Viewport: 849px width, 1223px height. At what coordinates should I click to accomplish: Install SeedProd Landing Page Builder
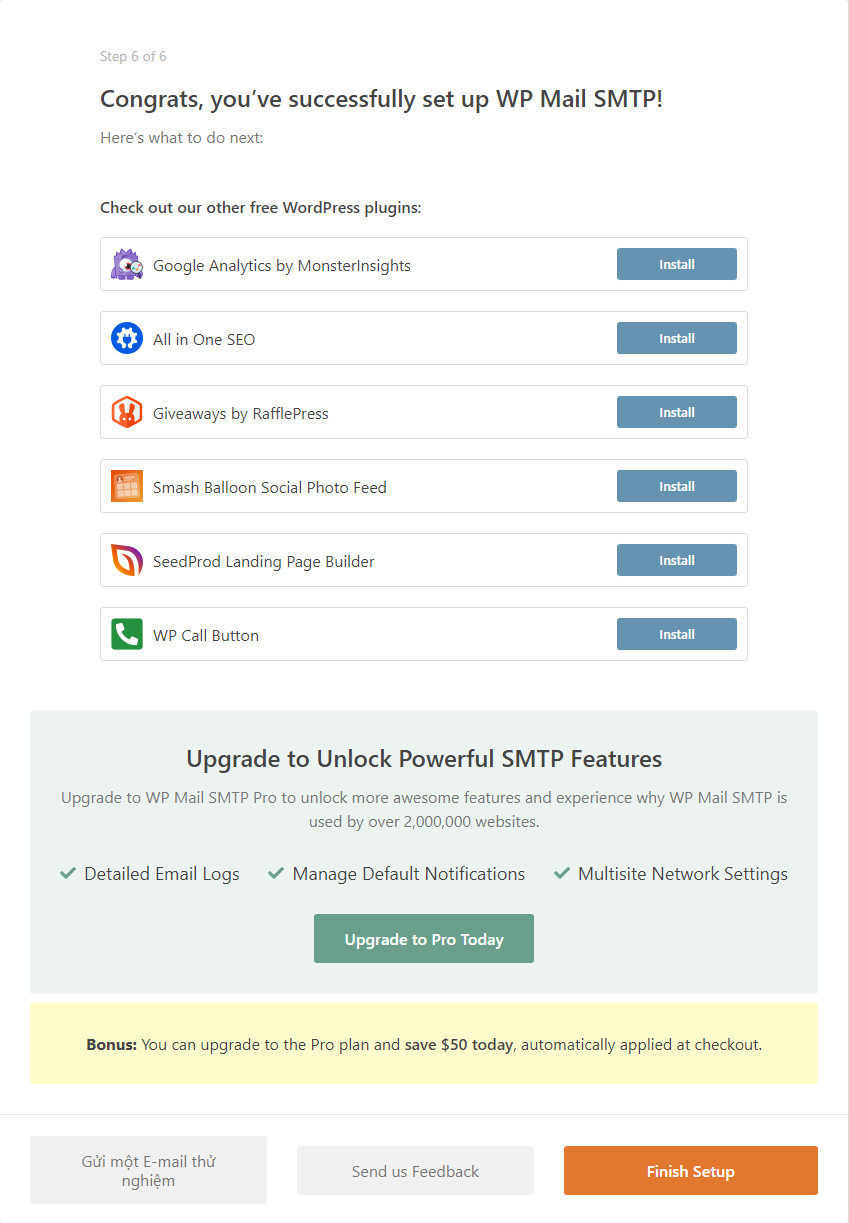click(677, 561)
